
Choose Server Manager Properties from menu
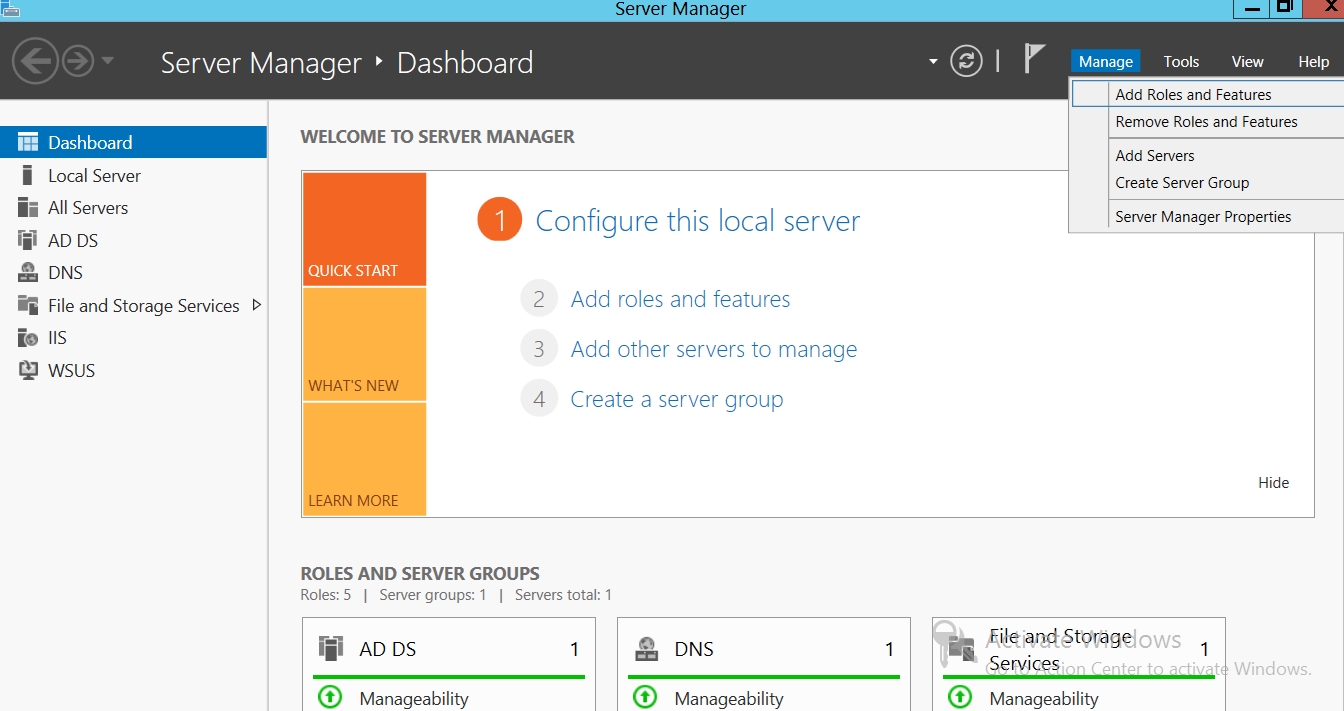coord(1203,217)
